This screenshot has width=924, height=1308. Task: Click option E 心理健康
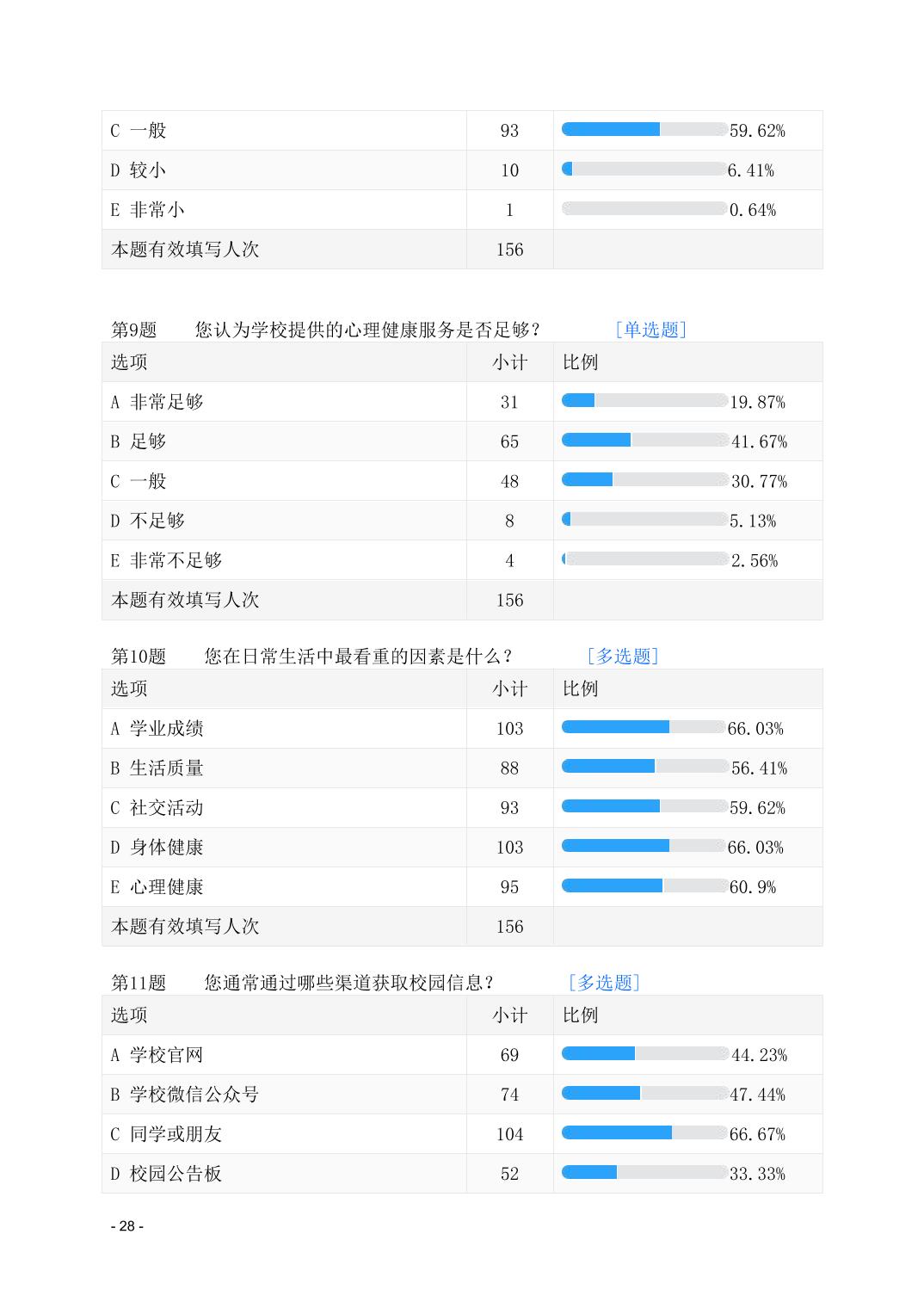click(157, 887)
